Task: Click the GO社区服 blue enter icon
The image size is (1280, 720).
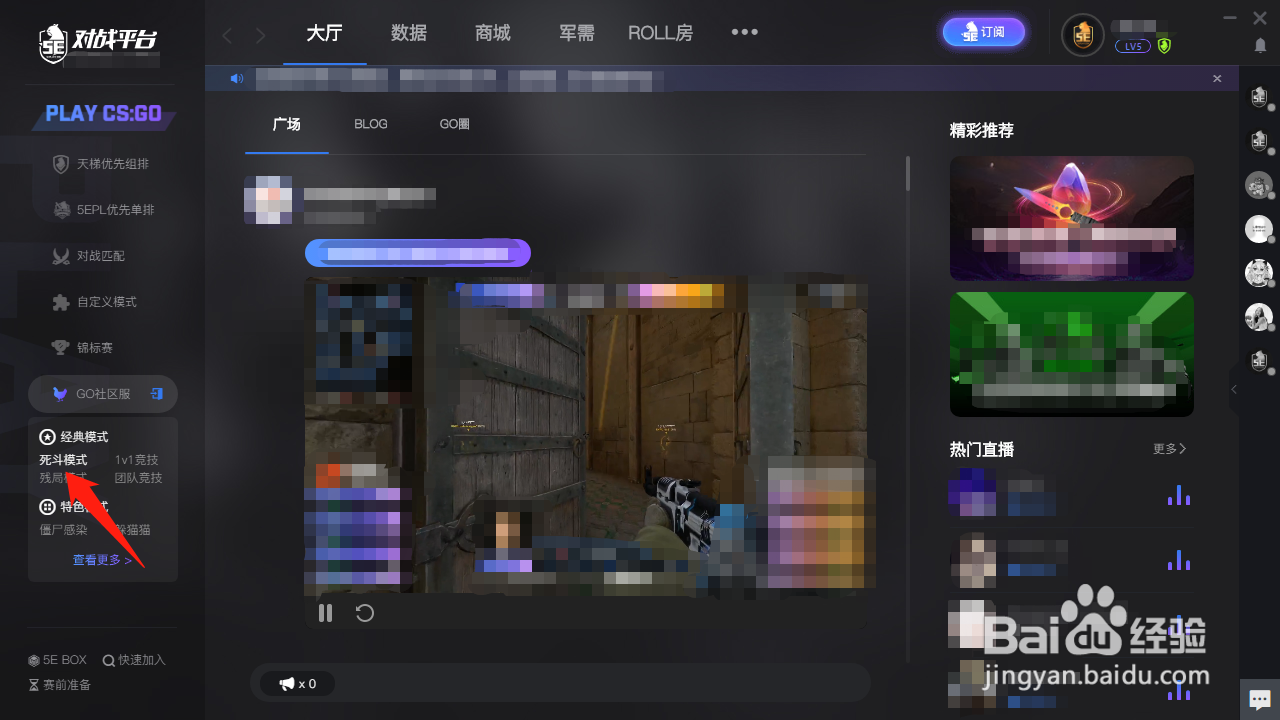Action: coord(157,394)
